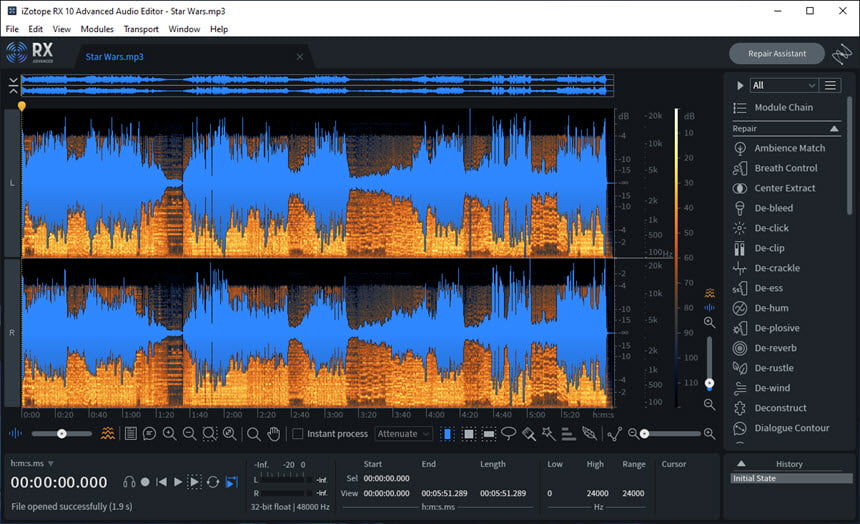This screenshot has width=860, height=524.
Task: Open the spectrogram settings clipboard icon
Action: click(131, 434)
